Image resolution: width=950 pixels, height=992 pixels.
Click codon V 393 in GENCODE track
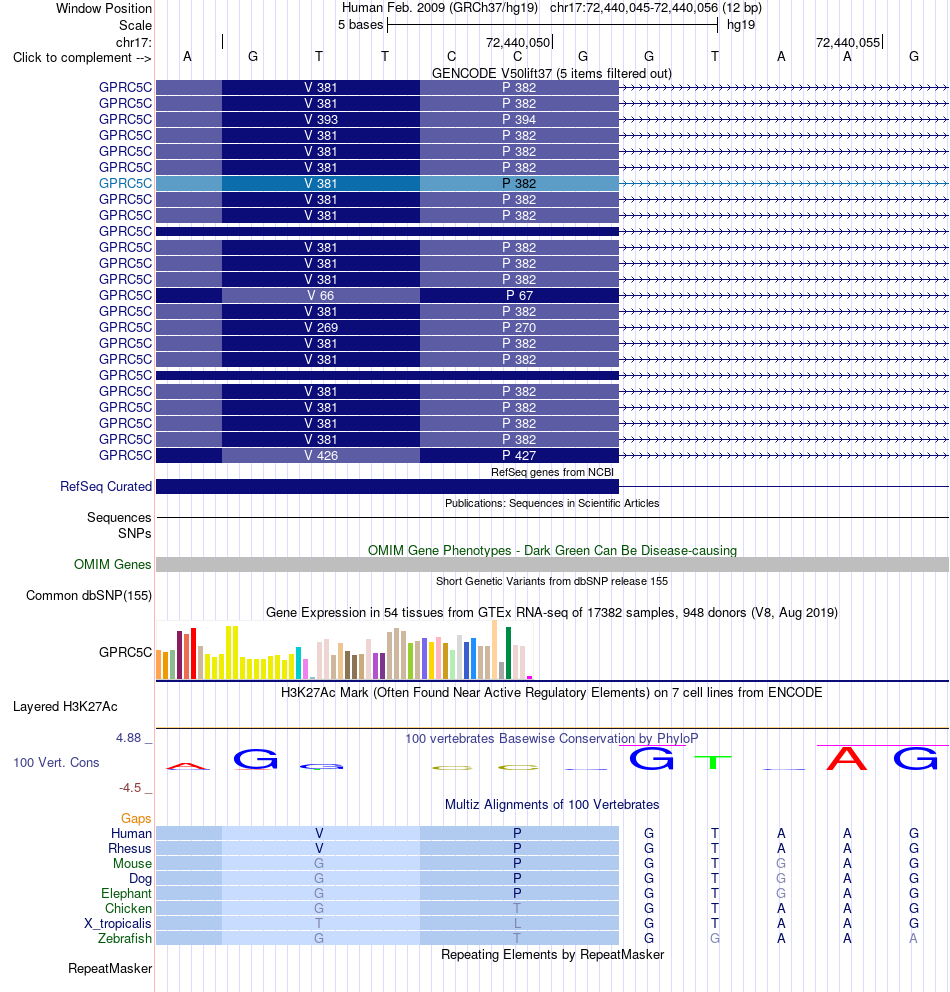coord(321,120)
